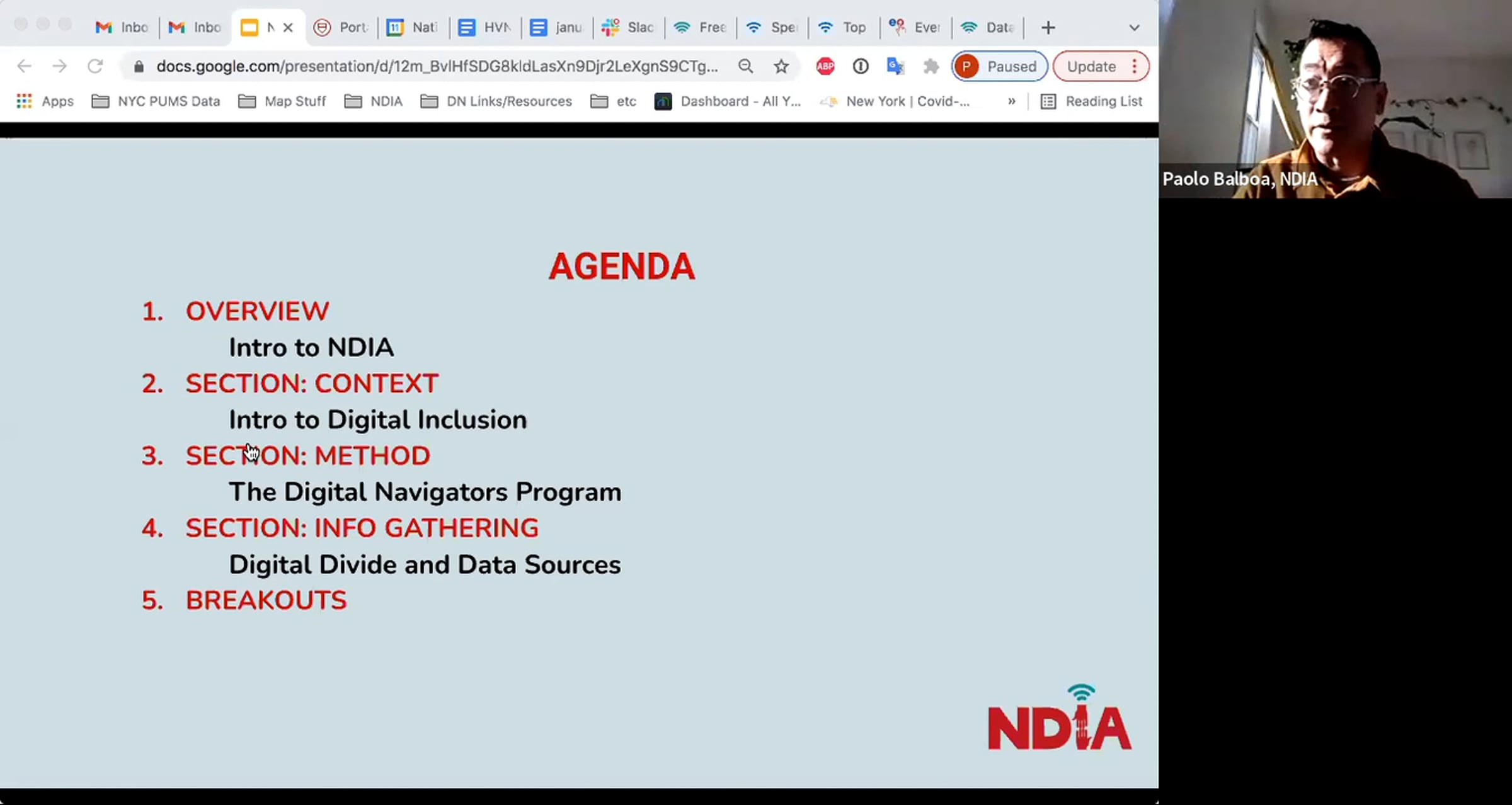Open the Reading List
The image size is (1512, 805).
(x=1091, y=101)
